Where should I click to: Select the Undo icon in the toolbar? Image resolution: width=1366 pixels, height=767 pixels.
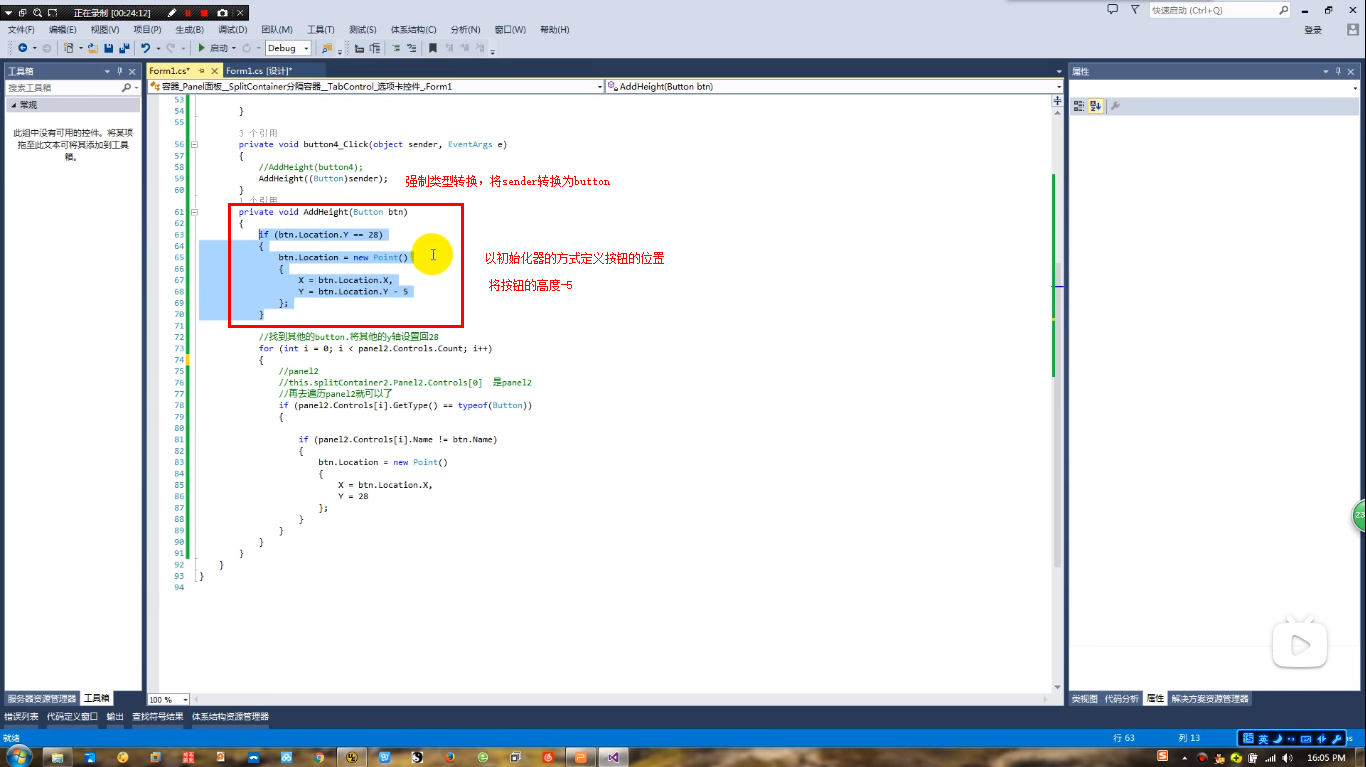click(146, 48)
